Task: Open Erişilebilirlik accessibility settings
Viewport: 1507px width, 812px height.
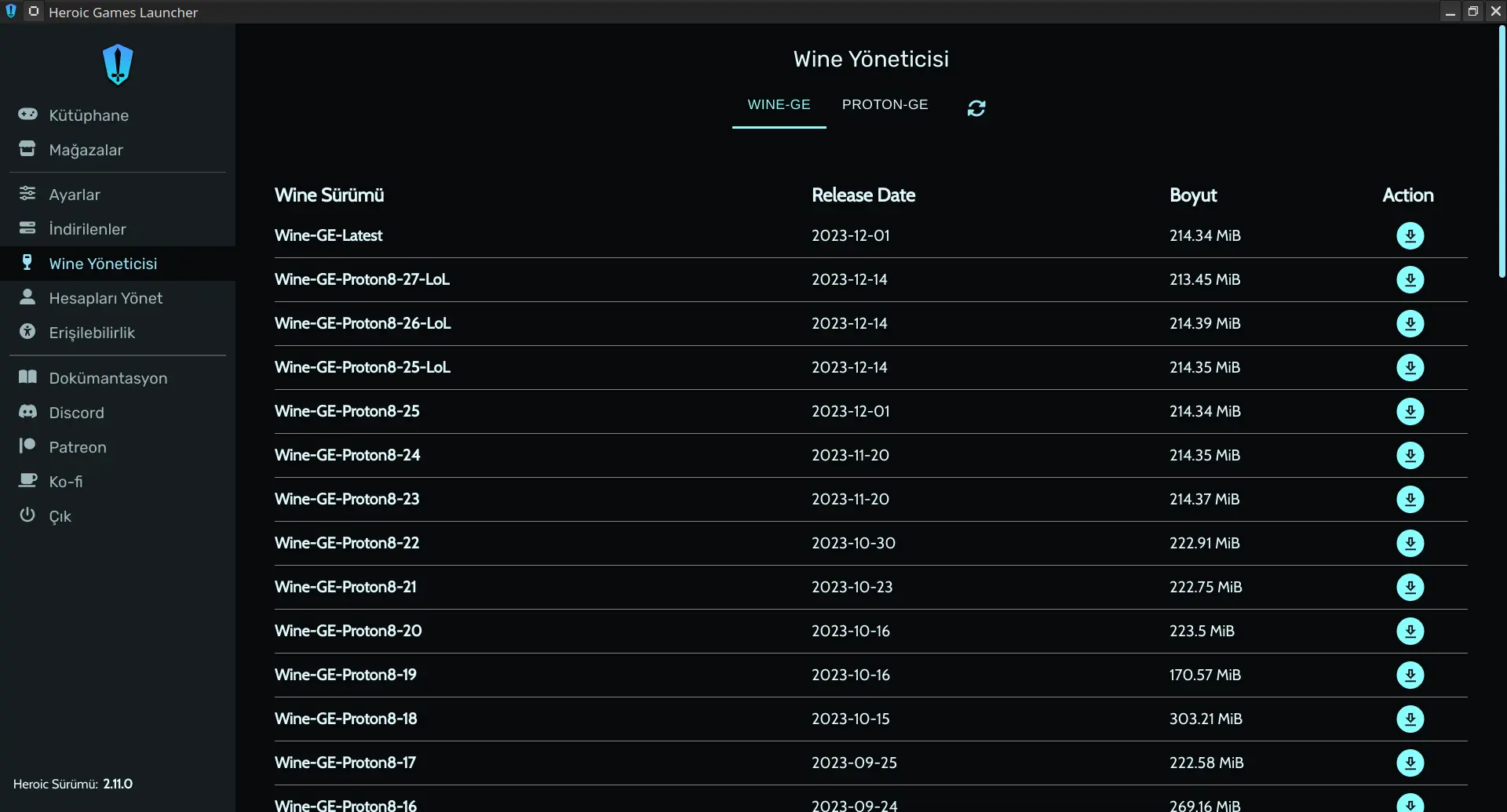Action: pos(118,333)
